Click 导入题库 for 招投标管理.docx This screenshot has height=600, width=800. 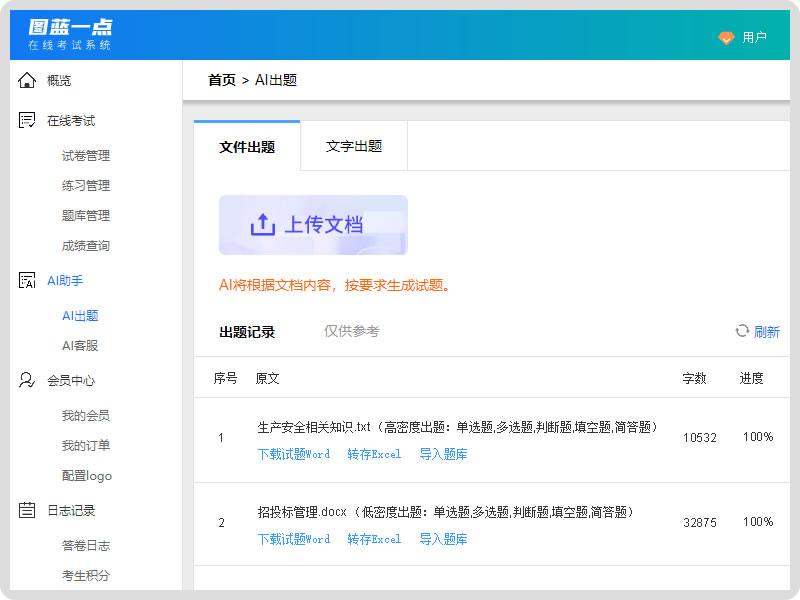pos(443,539)
